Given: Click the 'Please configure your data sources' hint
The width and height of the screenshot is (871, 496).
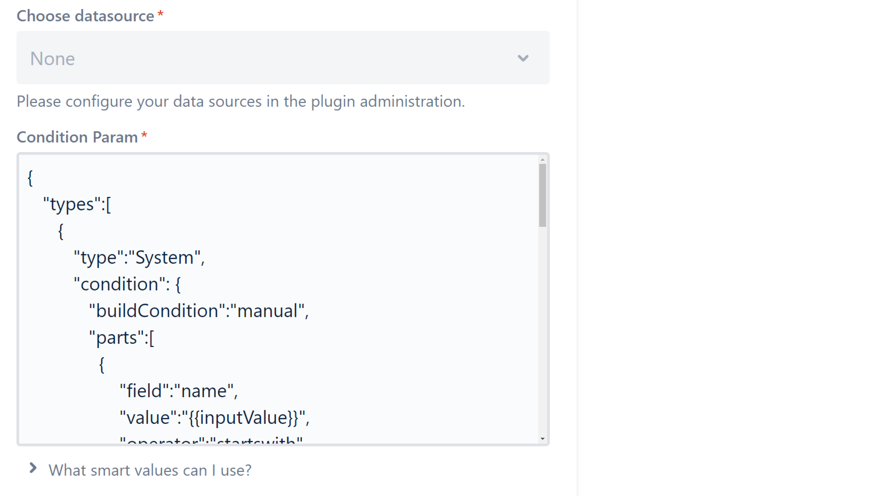Looking at the screenshot, I should click(240, 101).
